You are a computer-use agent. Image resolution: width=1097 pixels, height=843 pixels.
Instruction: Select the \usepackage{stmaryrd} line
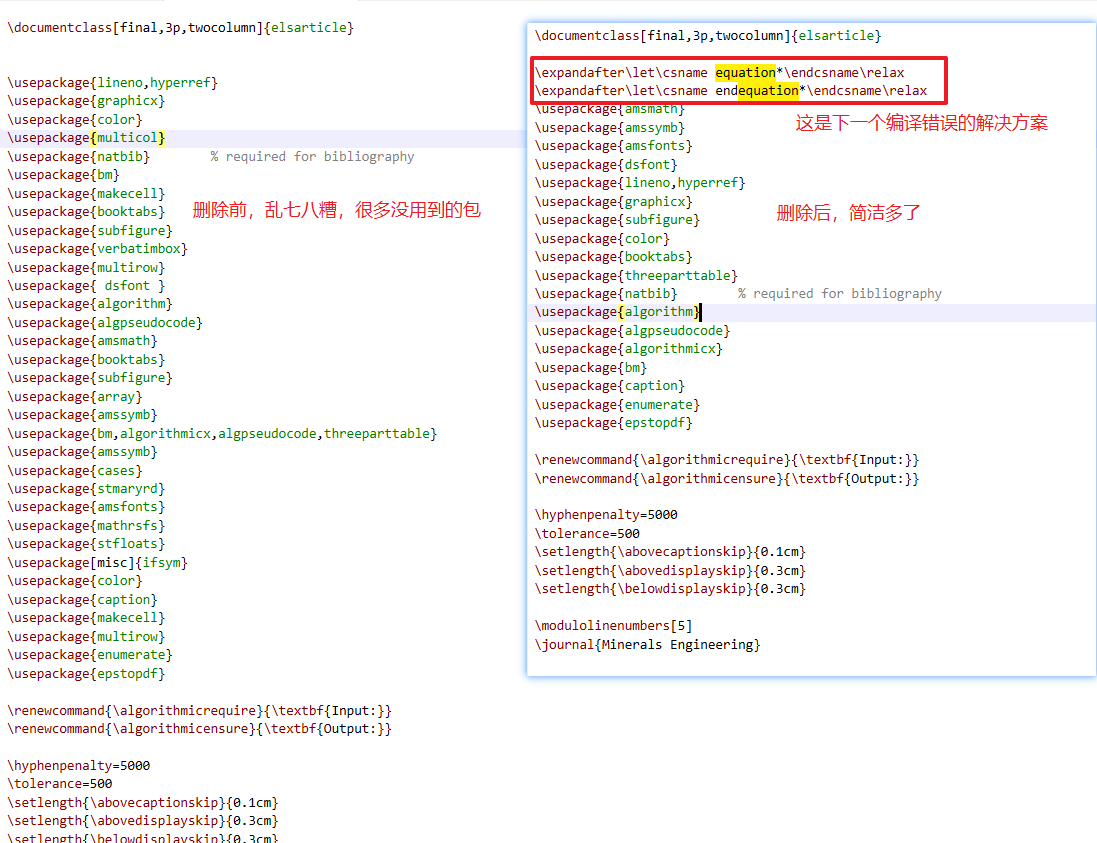click(86, 489)
